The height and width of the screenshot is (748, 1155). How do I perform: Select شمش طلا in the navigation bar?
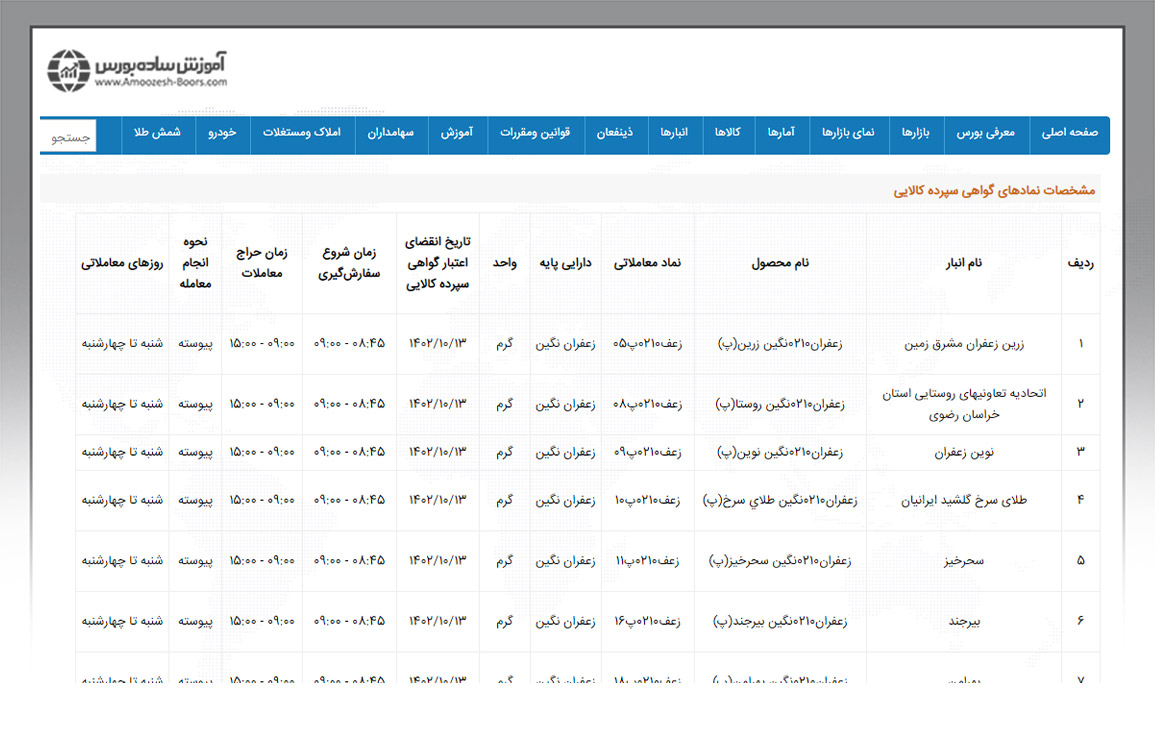point(158,133)
